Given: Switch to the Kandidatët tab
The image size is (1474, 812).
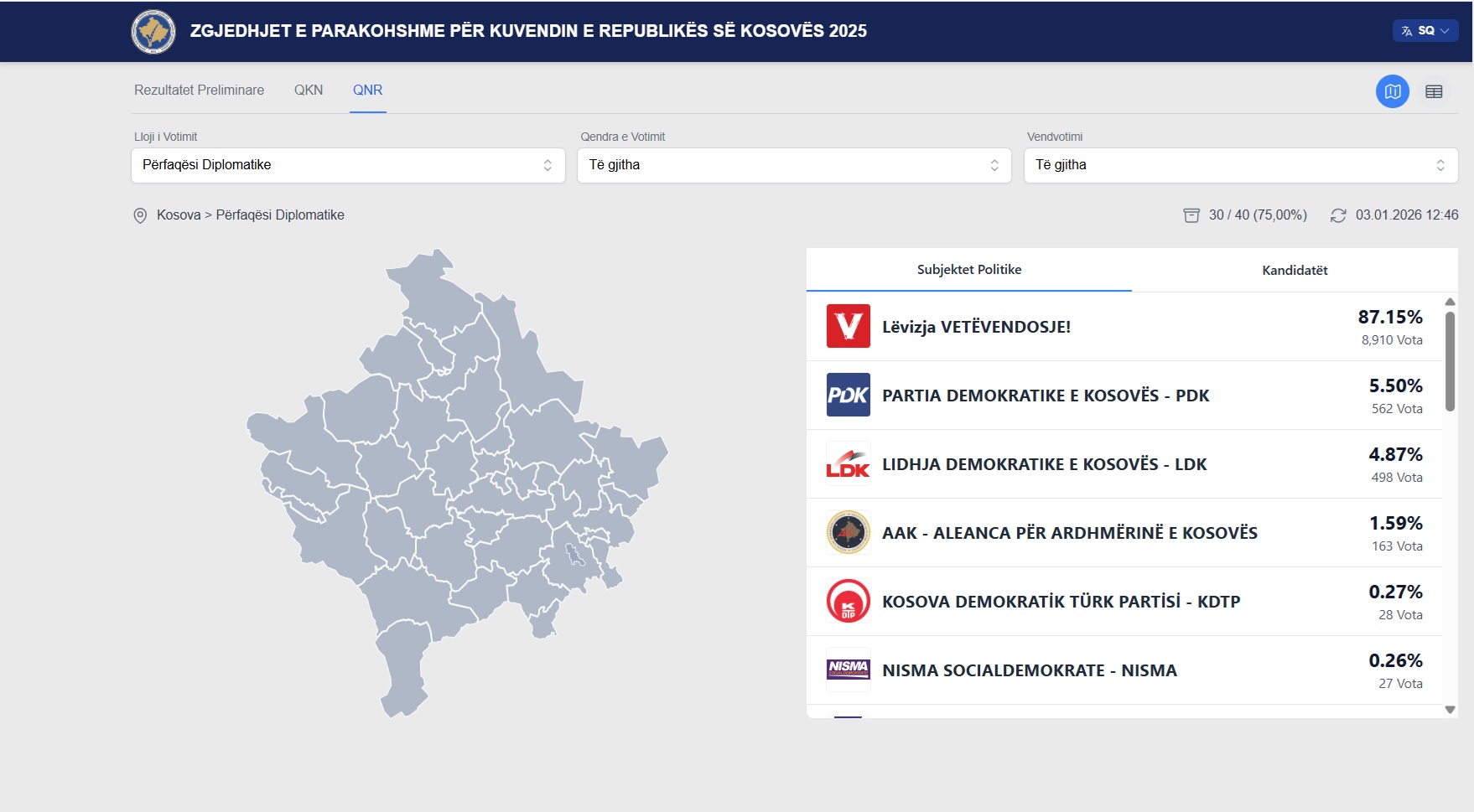Looking at the screenshot, I should [1295, 270].
